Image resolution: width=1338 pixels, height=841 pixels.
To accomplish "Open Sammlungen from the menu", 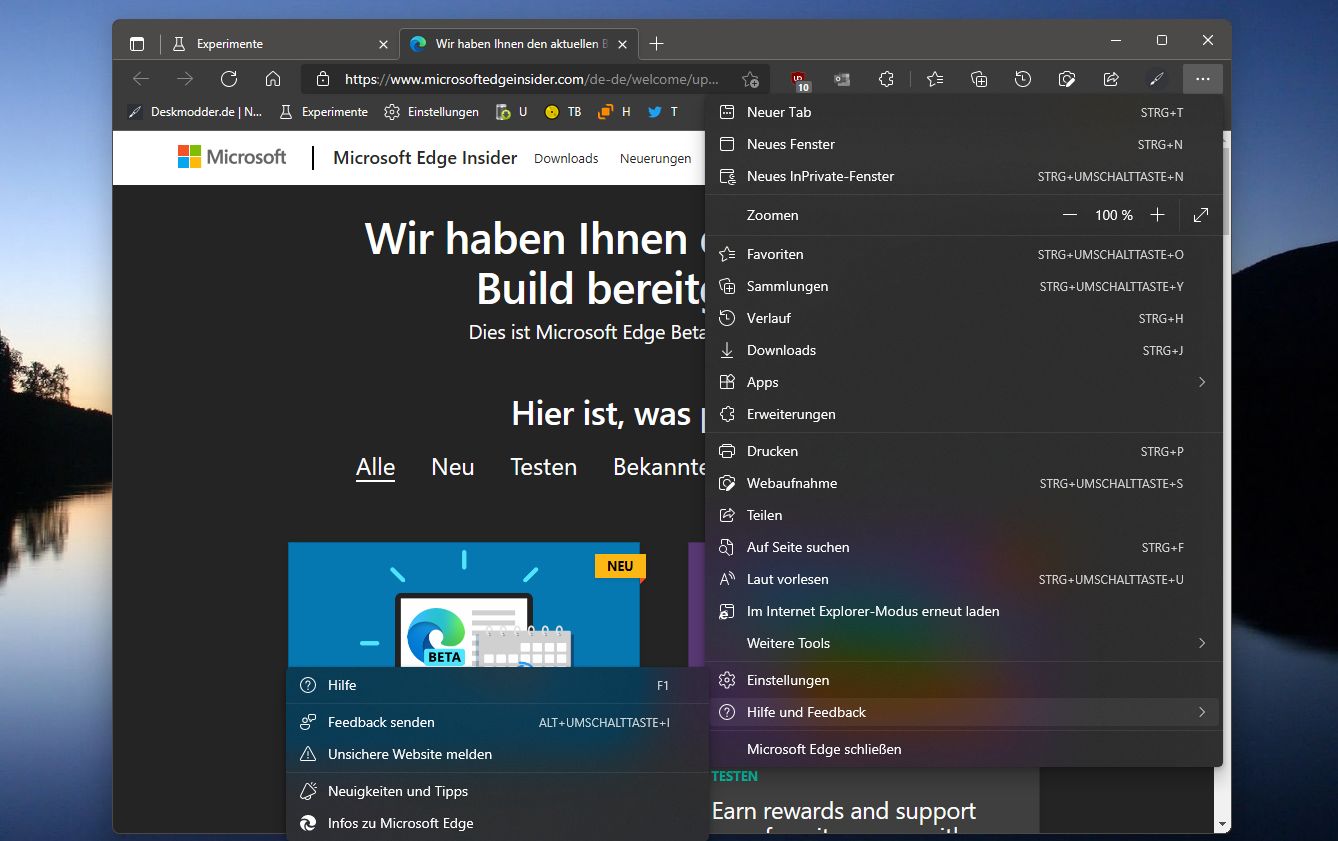I will [964, 287].
